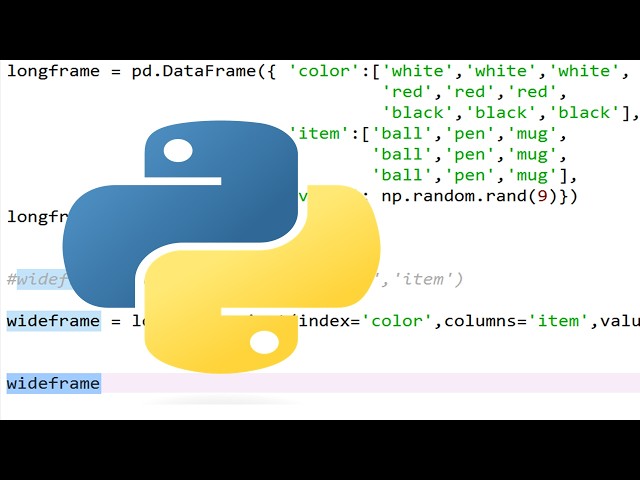The image size is (640, 480).
Task: Click the "pd.DataFrame" call text
Action: pyautogui.click(x=194, y=71)
